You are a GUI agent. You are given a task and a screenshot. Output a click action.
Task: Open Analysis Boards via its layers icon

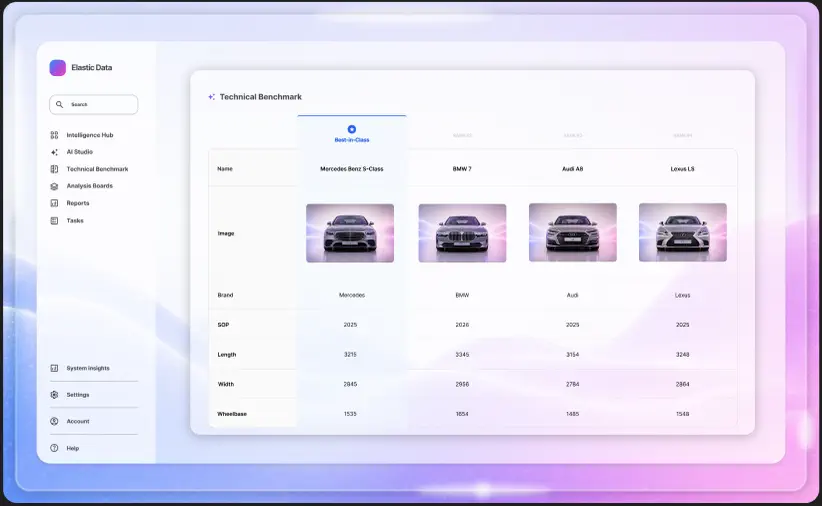(x=54, y=186)
